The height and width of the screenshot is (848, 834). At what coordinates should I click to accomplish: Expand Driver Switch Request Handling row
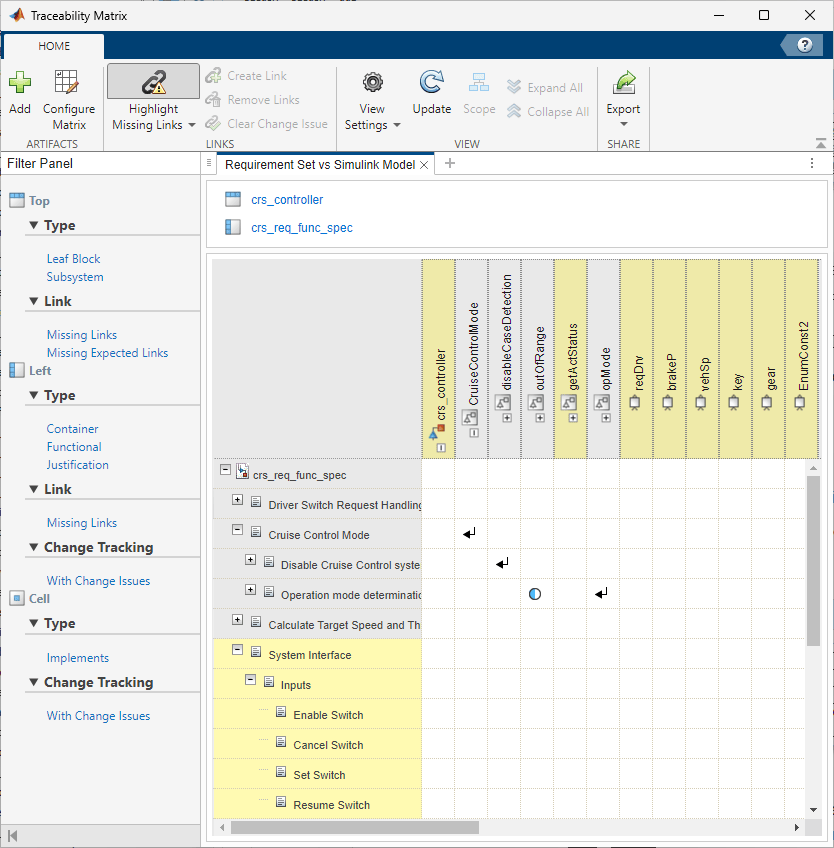[x=237, y=499]
